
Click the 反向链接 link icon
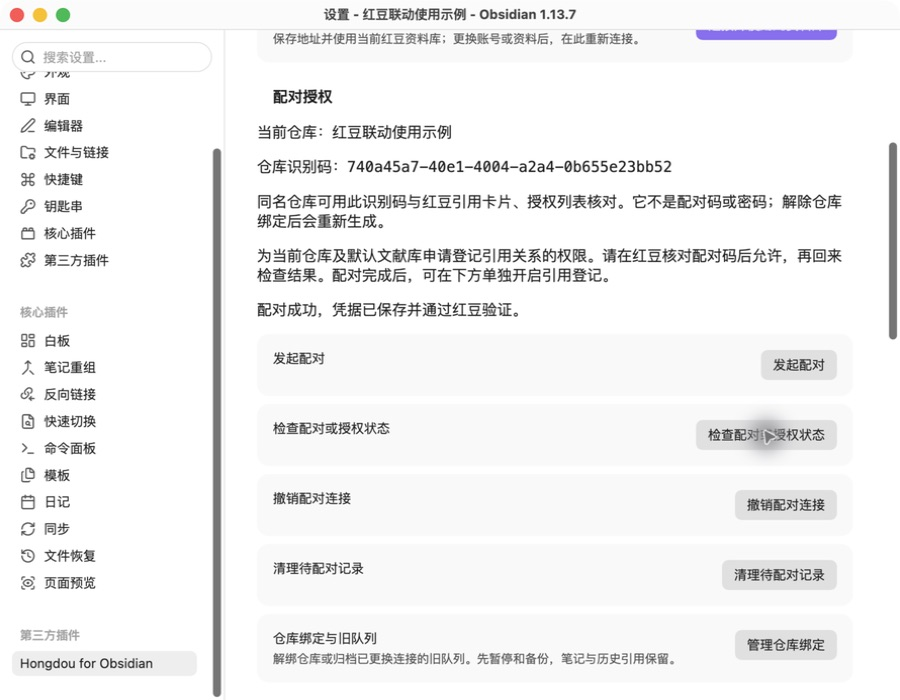tap(28, 395)
